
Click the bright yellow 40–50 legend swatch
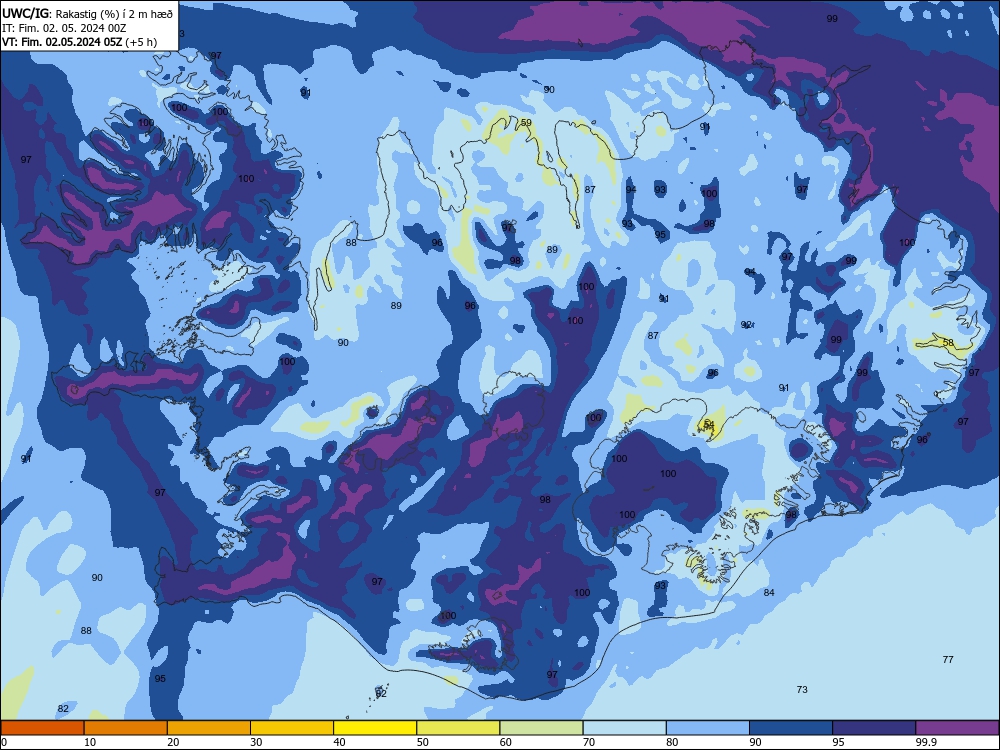pos(375,728)
